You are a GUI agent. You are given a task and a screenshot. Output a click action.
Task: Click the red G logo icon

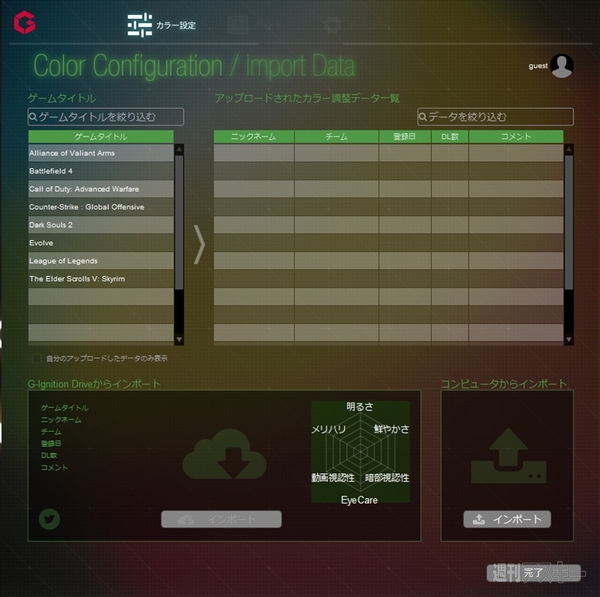[25, 22]
